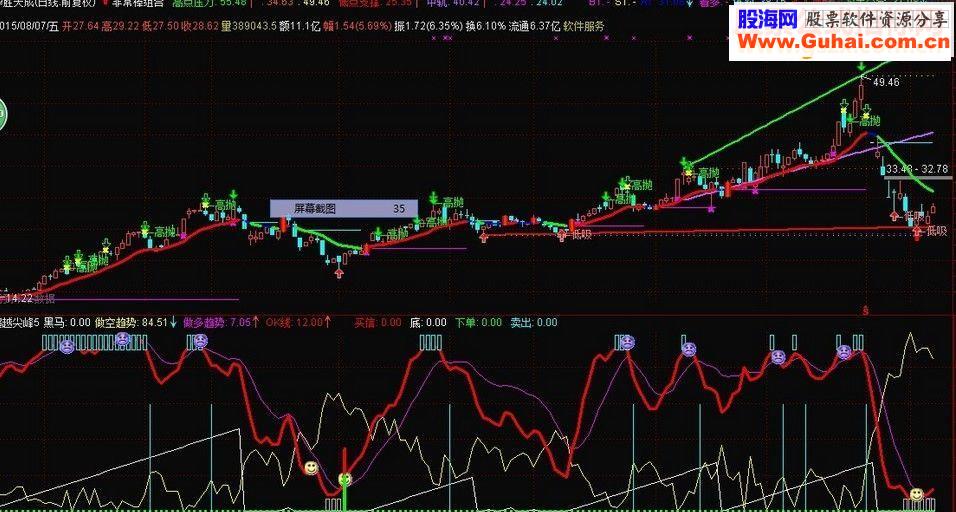Click the 低吸 signal at far right
This screenshot has height=512, width=956.
click(937, 231)
